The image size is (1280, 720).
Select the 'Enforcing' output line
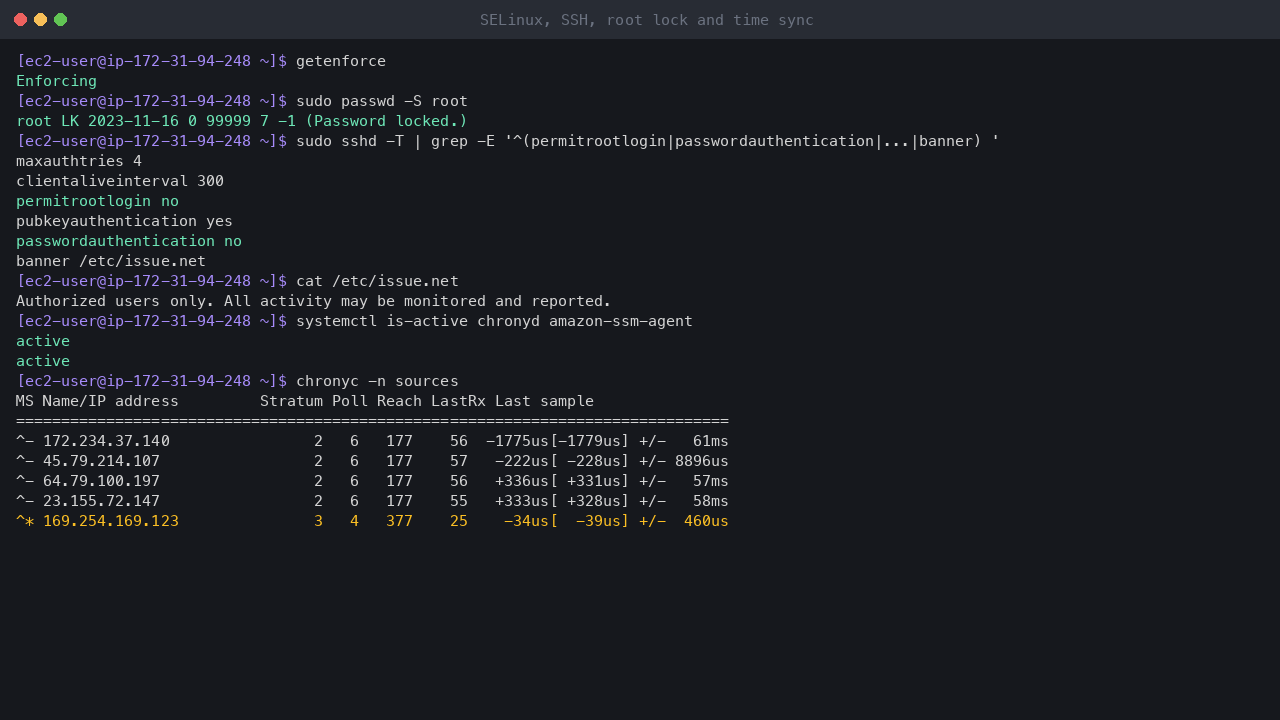point(57,81)
